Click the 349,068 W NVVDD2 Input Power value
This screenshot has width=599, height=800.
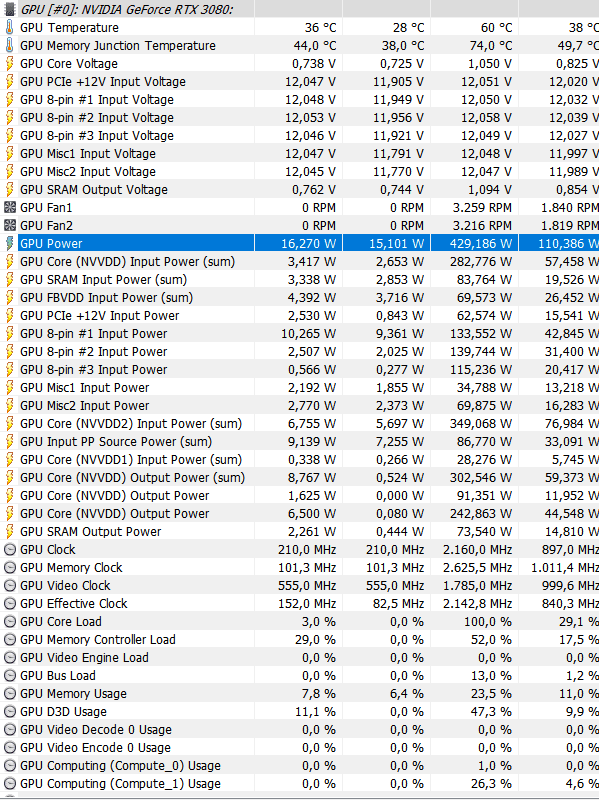pos(481,423)
